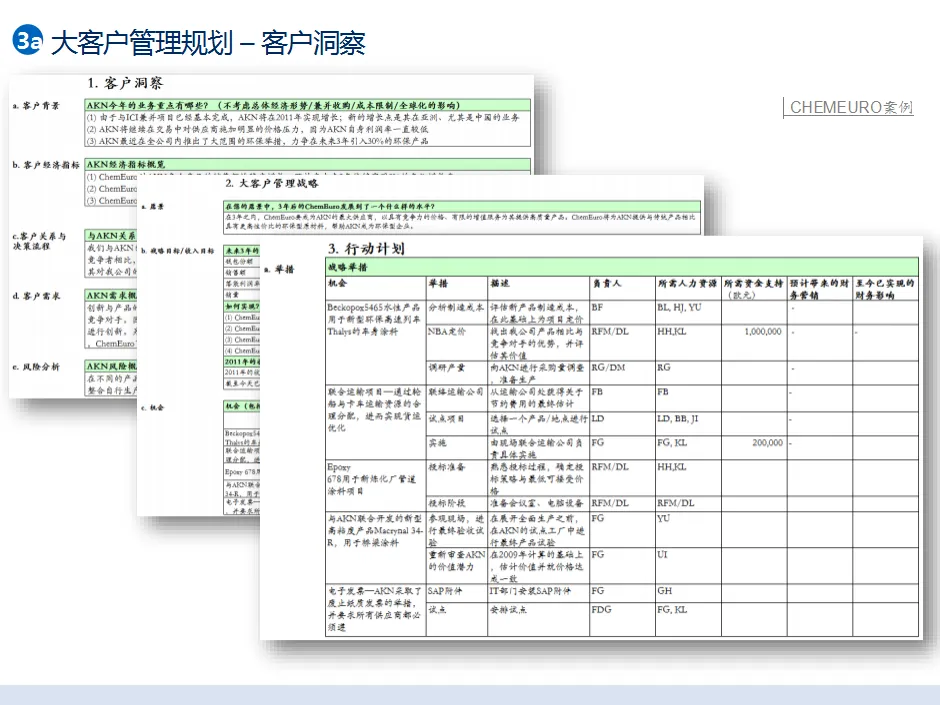
Task: Click the 机会 column header
Action: (375, 288)
